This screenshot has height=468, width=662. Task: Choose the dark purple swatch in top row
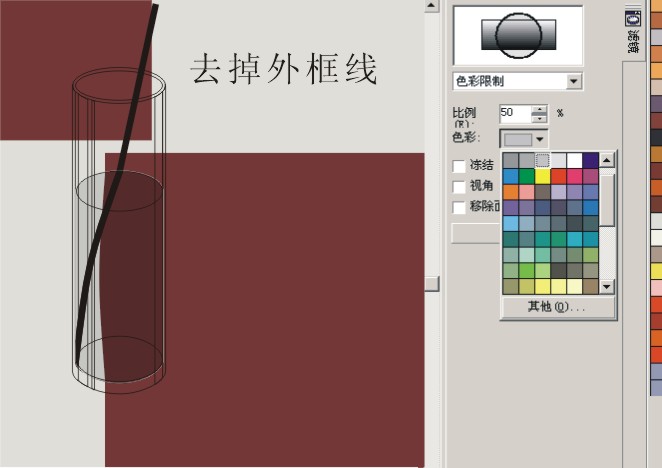590,161
